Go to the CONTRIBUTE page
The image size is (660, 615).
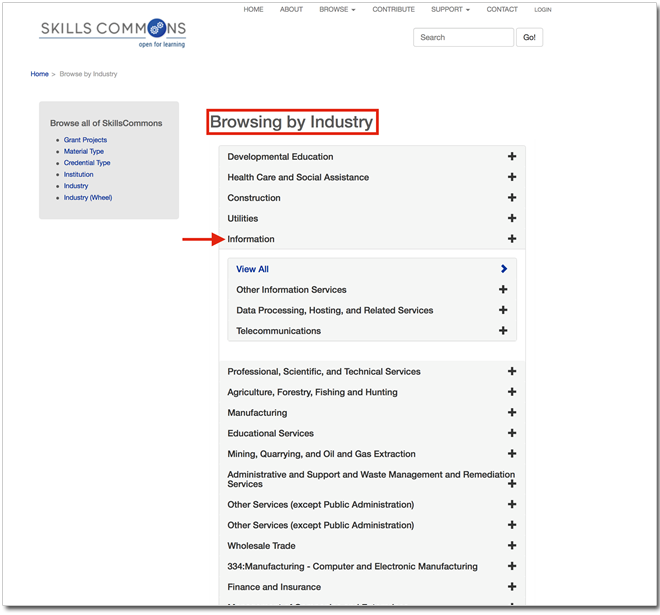[x=394, y=9]
